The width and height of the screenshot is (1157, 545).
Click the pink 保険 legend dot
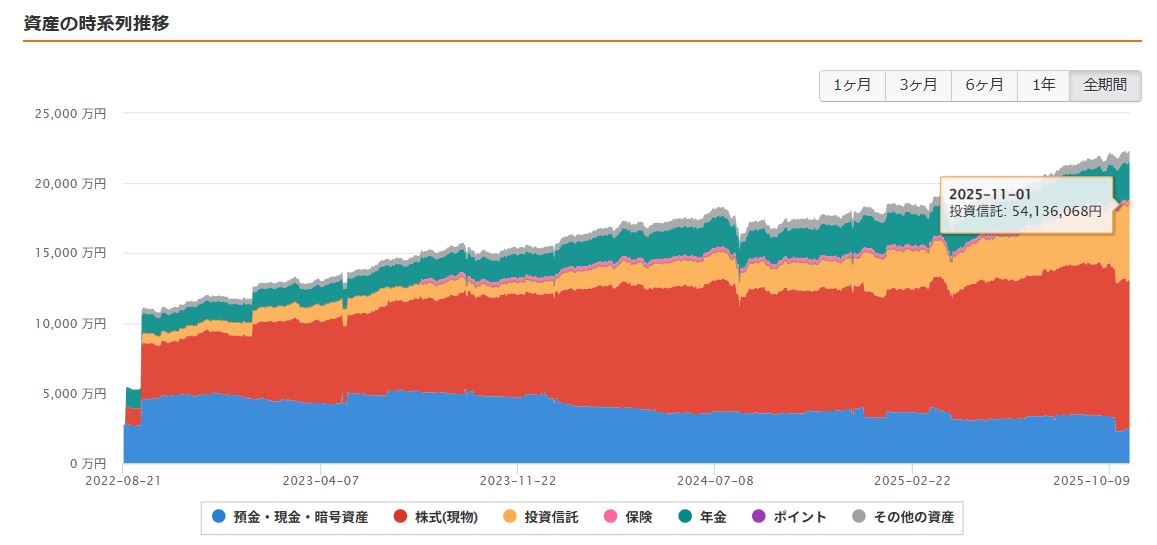tap(611, 517)
